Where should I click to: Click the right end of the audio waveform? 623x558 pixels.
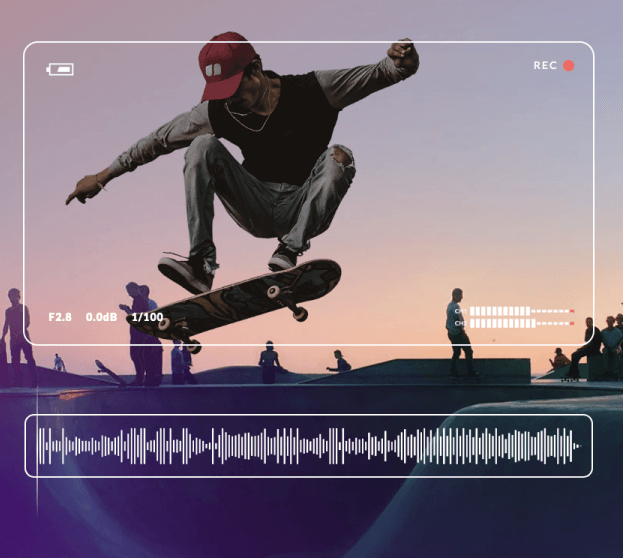(x=574, y=446)
